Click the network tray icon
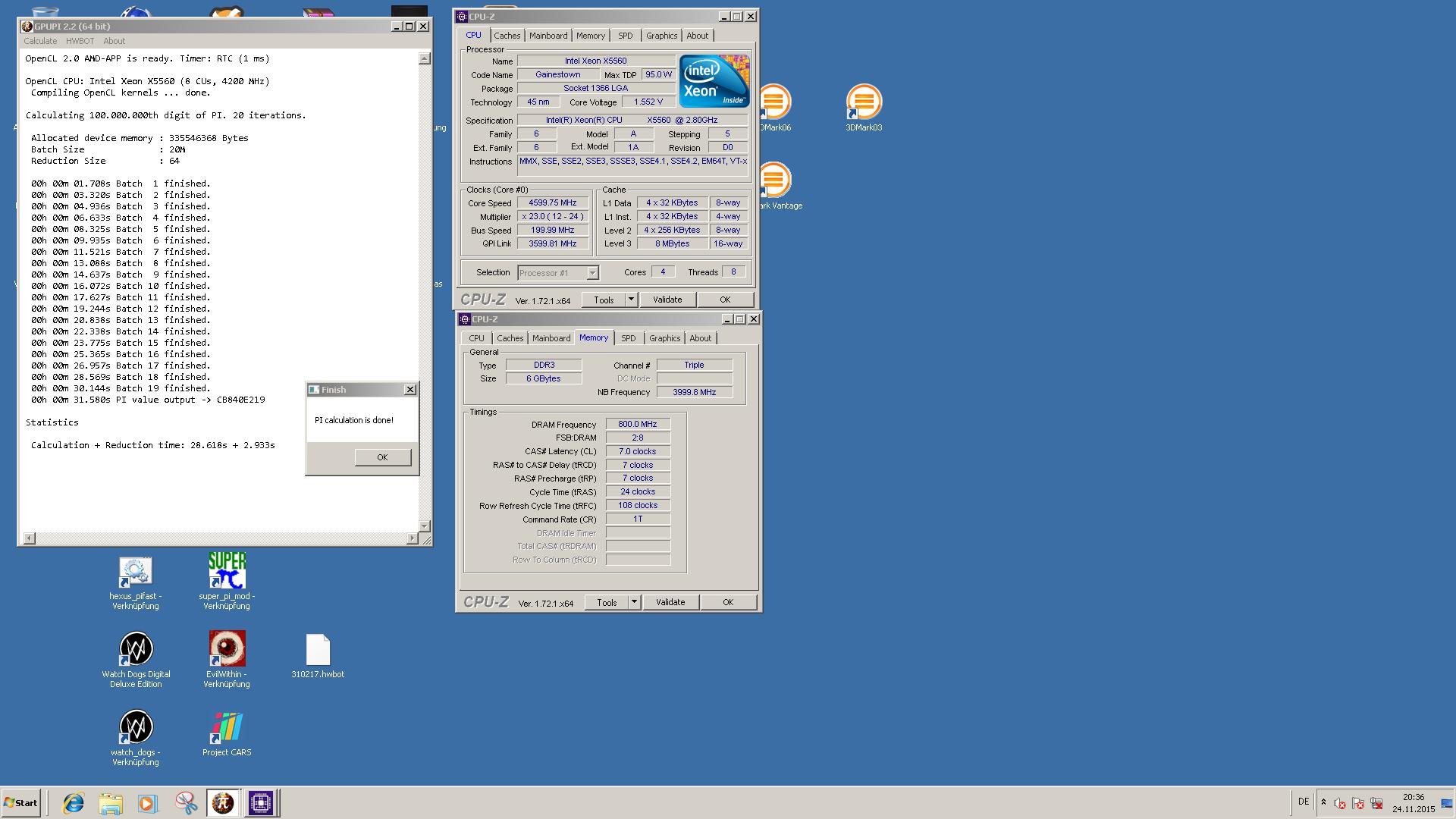Screen dimensions: 1456x819 (1376, 803)
